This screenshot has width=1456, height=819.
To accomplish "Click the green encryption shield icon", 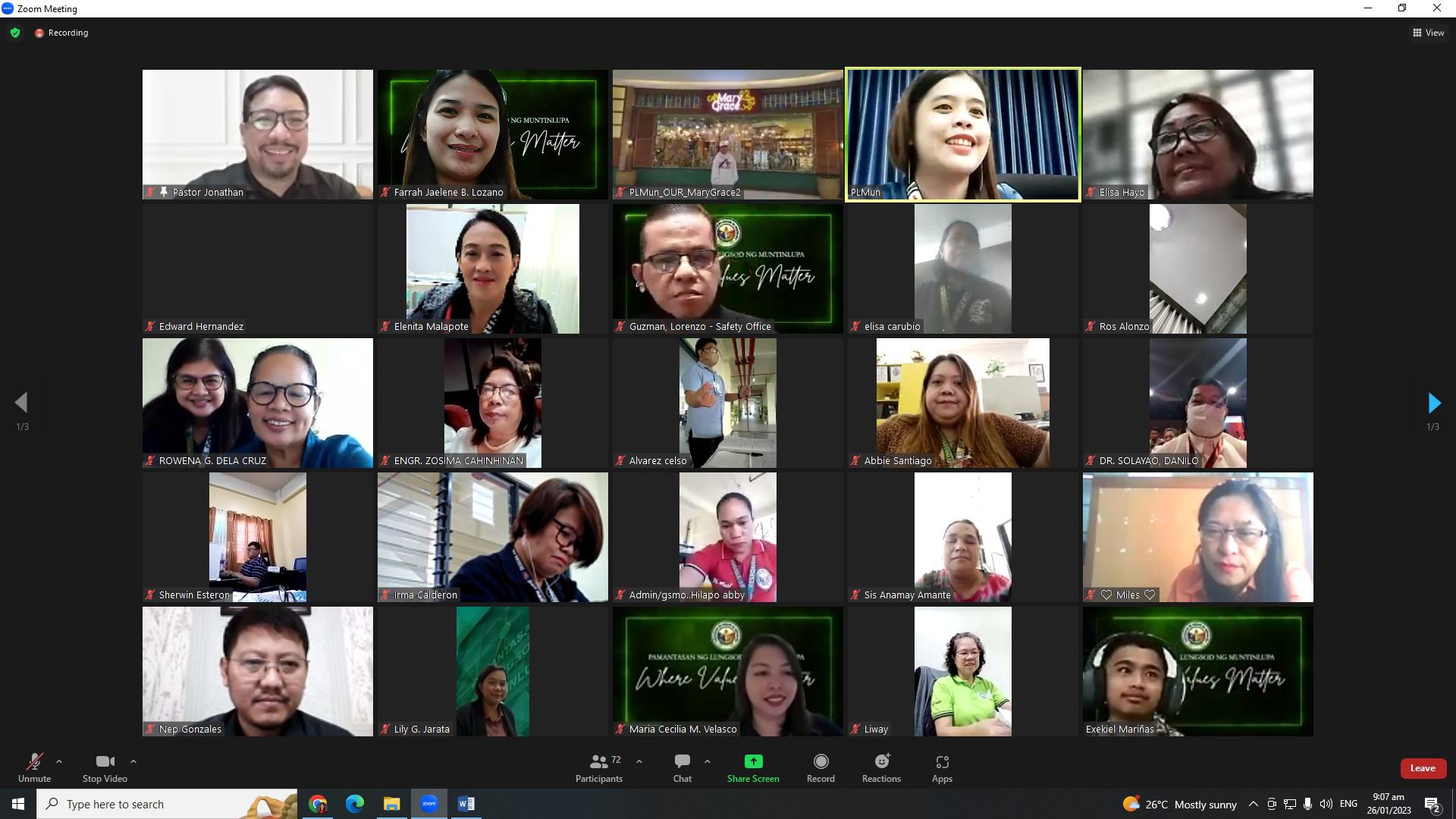I will pyautogui.click(x=15, y=33).
